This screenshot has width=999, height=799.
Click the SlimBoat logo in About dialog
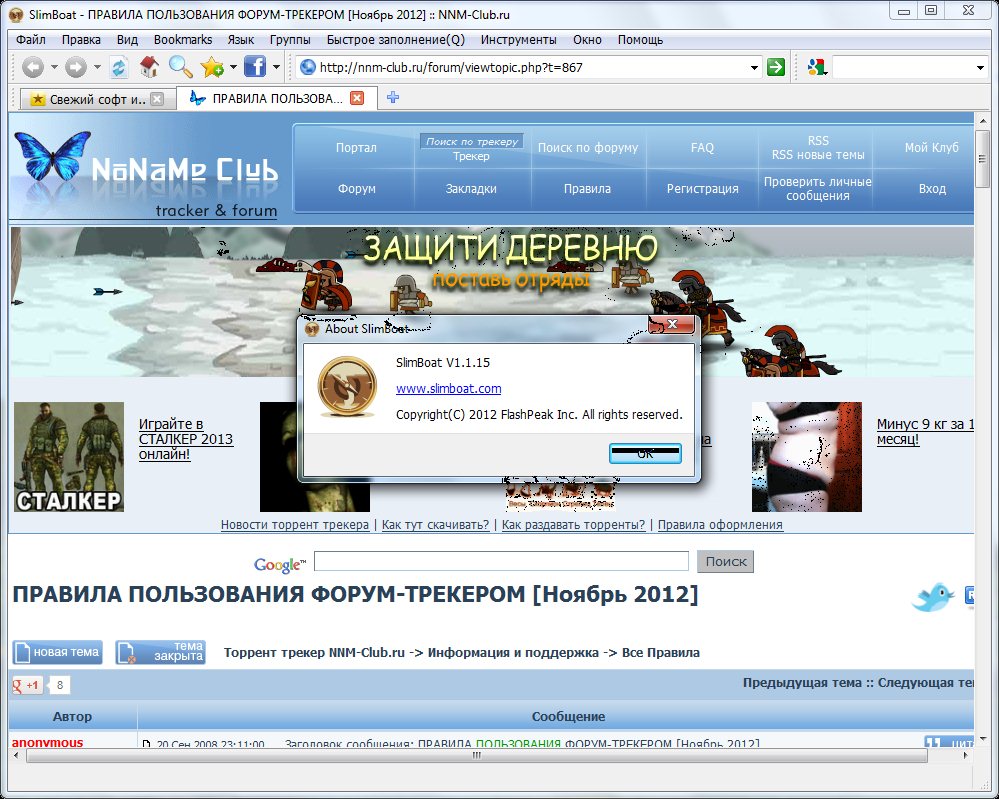pos(347,386)
